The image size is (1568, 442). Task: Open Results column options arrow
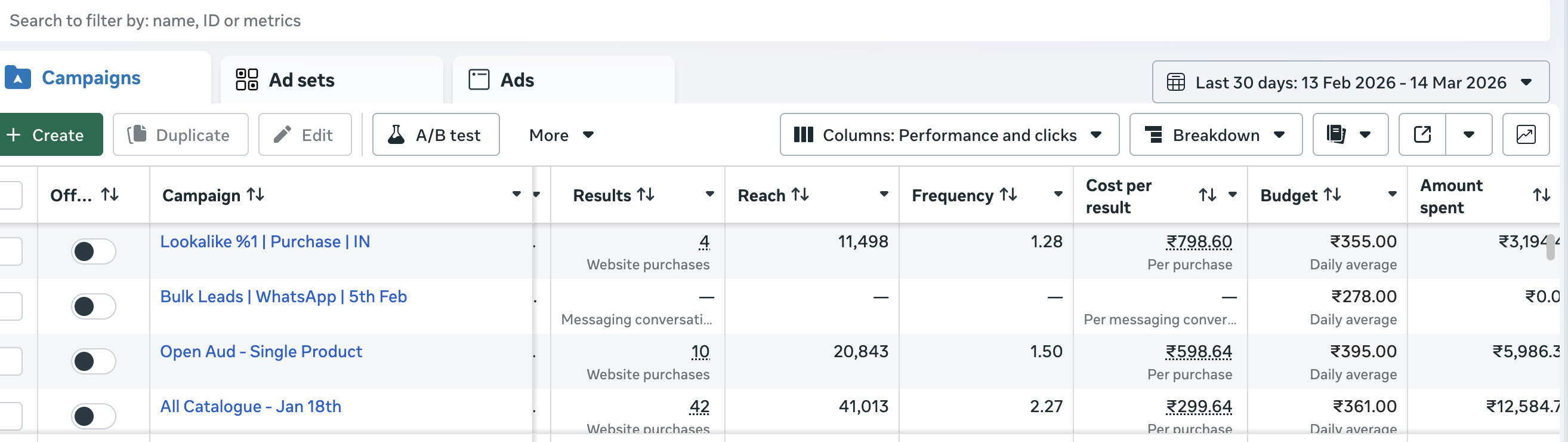pos(709,194)
